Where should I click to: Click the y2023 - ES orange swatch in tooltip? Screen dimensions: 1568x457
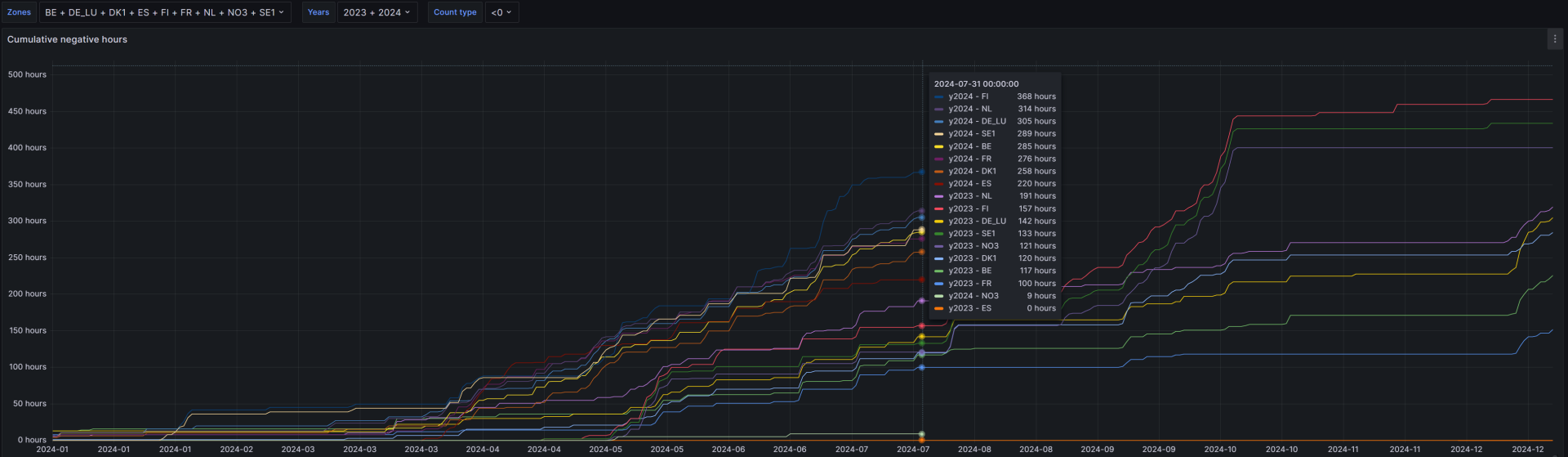[x=939, y=308]
